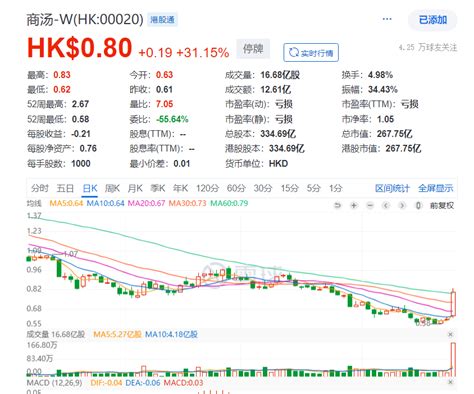The width and height of the screenshot is (474, 394).
Task: Switch to the 分时 chart tab
Action: tap(40, 188)
